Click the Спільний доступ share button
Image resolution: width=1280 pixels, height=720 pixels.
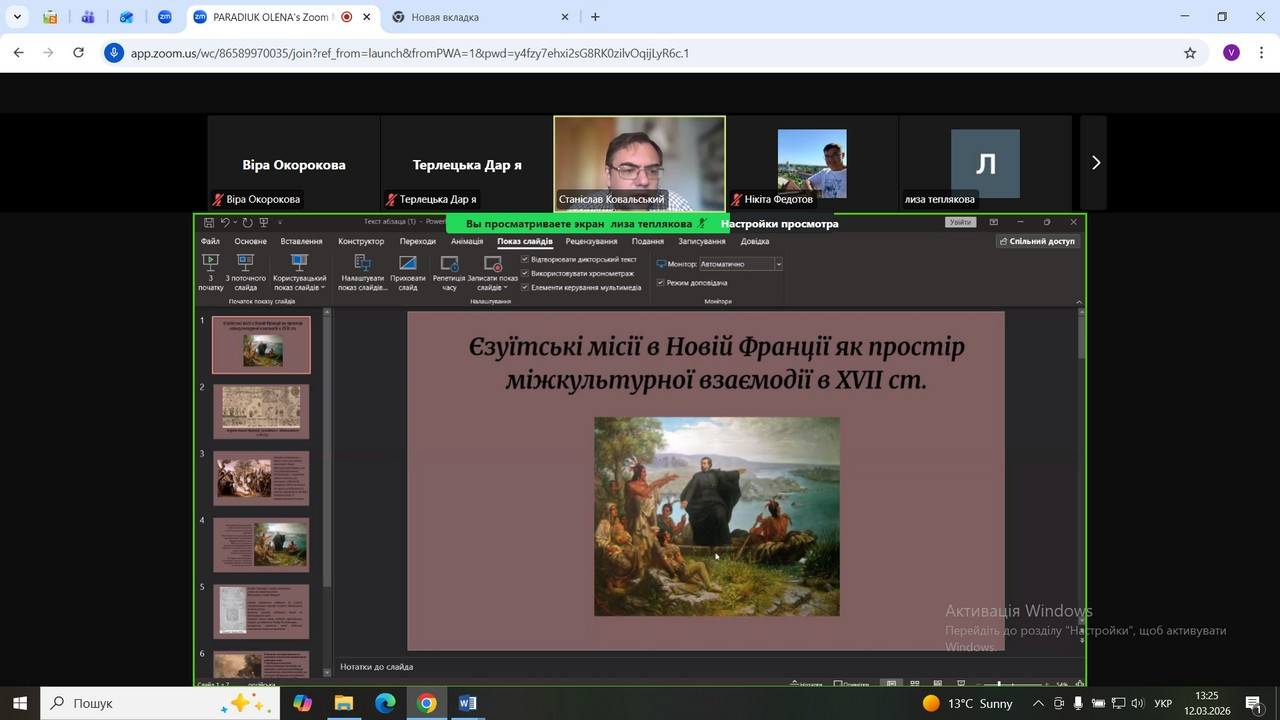pyautogui.click(x=1036, y=241)
